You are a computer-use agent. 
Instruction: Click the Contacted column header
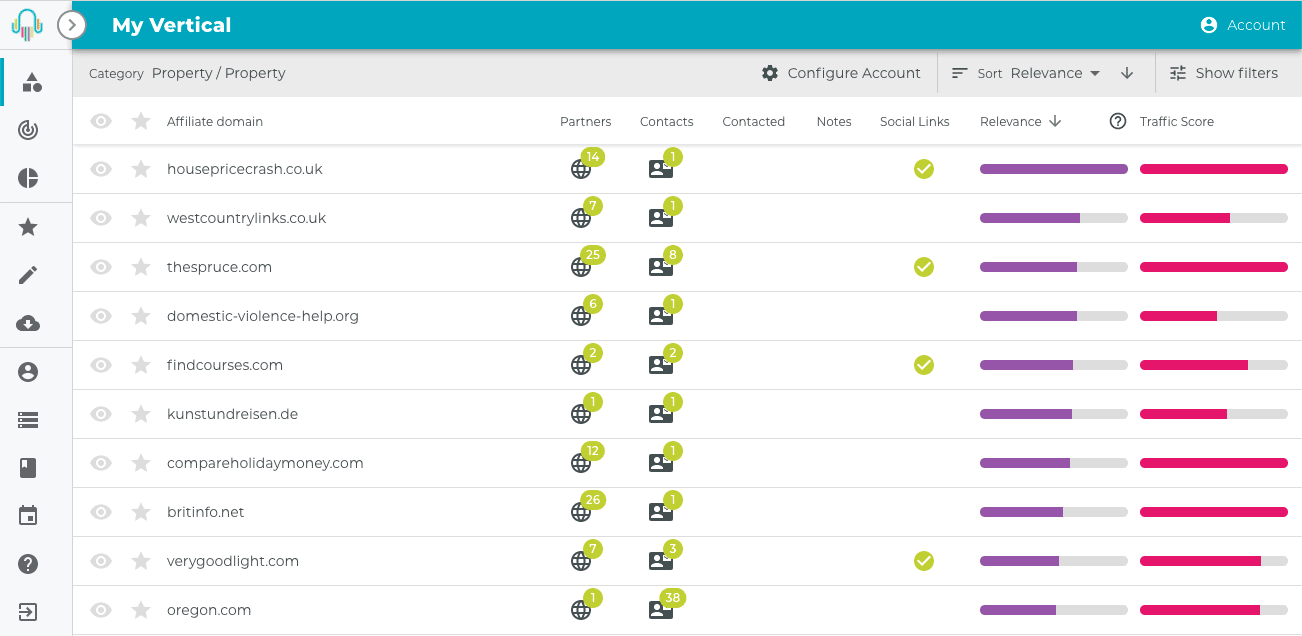click(754, 121)
